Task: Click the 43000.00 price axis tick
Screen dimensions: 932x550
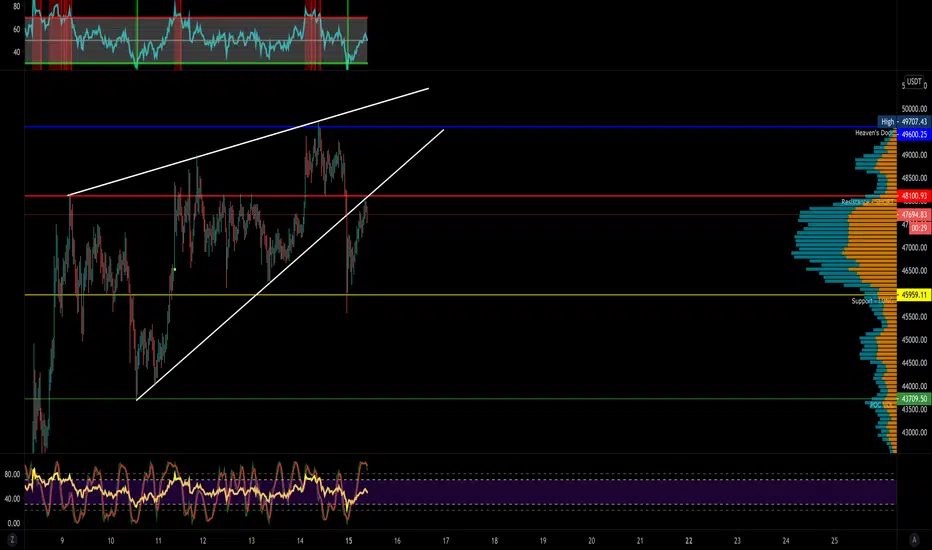Action: pyautogui.click(x=914, y=432)
